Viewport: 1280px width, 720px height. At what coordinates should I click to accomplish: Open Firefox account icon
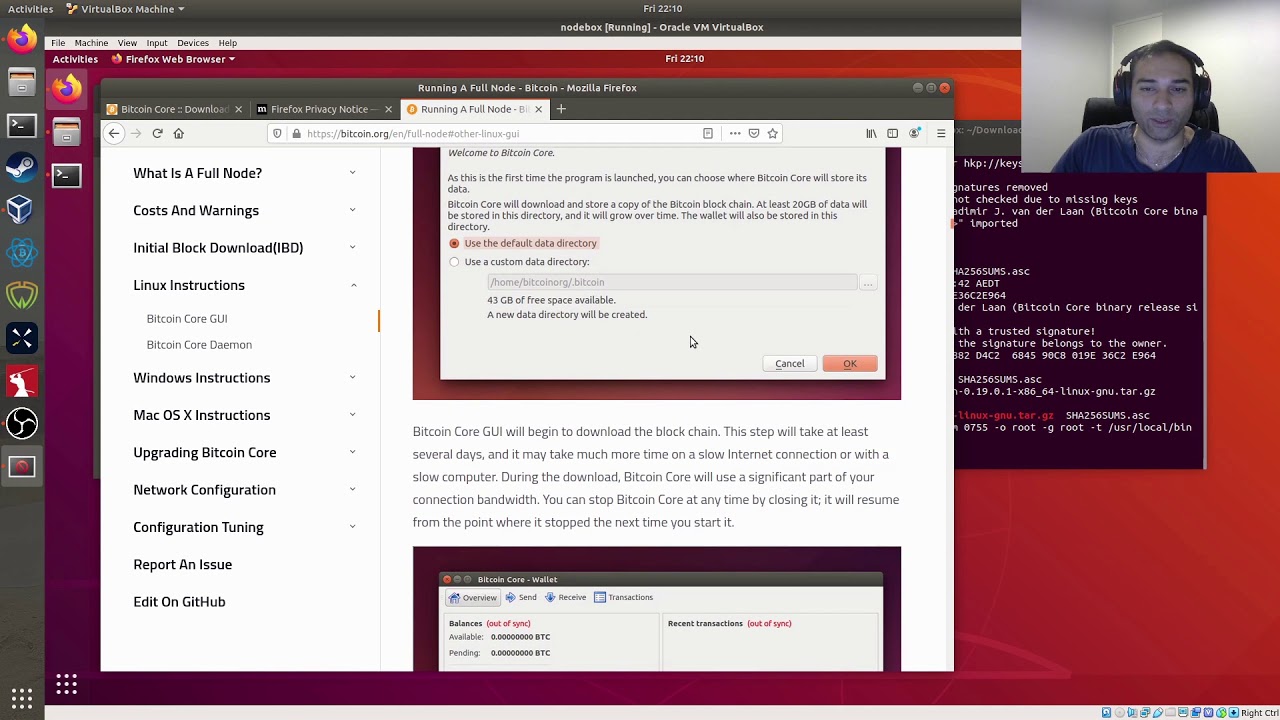914,133
